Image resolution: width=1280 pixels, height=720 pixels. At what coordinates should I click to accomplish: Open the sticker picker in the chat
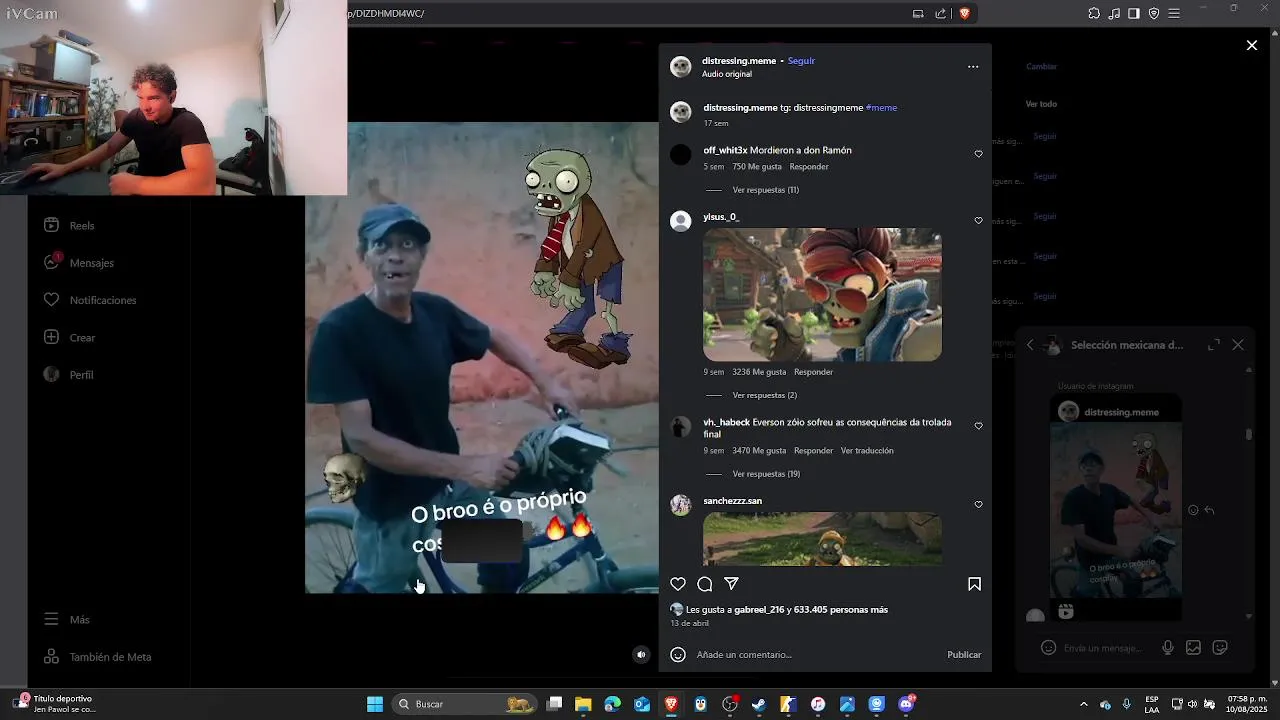click(x=1220, y=648)
